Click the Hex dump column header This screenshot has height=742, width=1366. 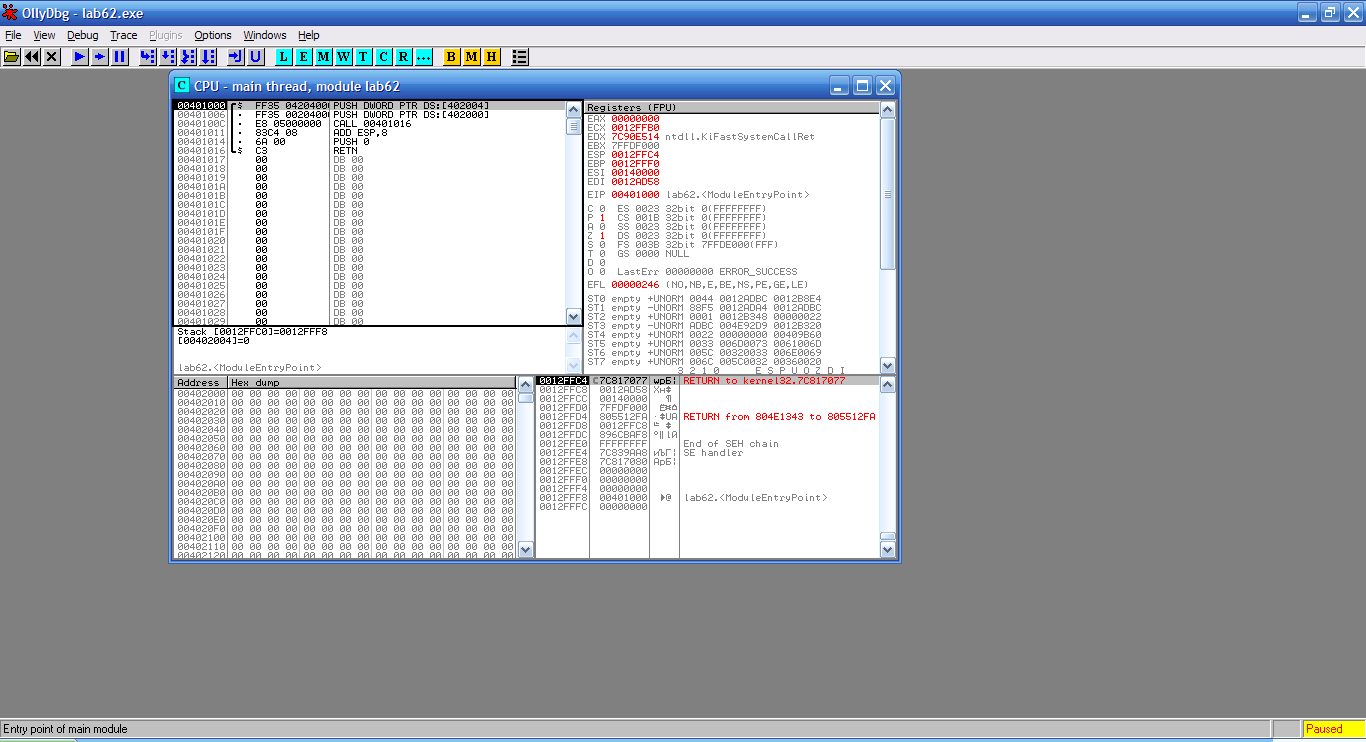click(x=370, y=382)
